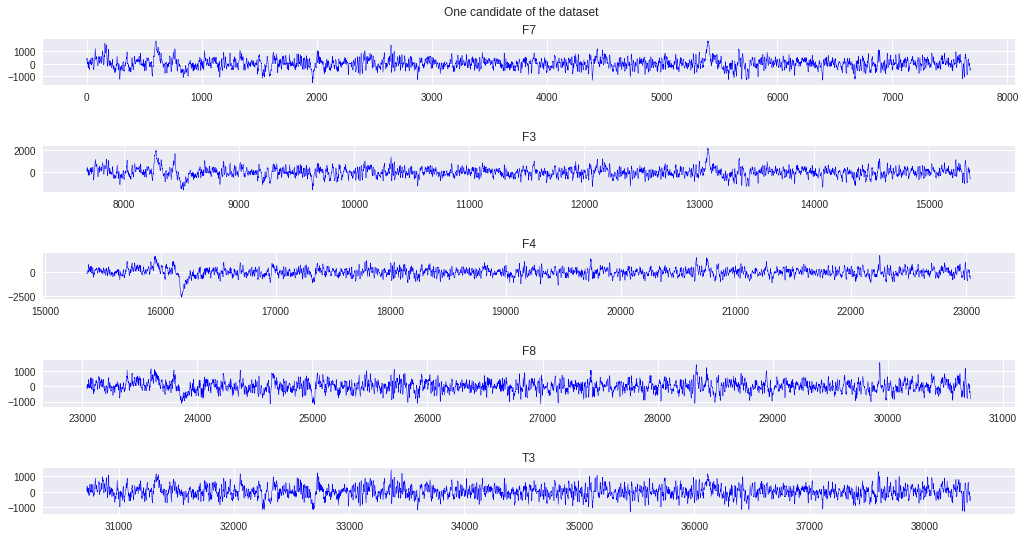Click x-axis tick label 32000
The width and height of the screenshot is (1025, 538).
233,526
